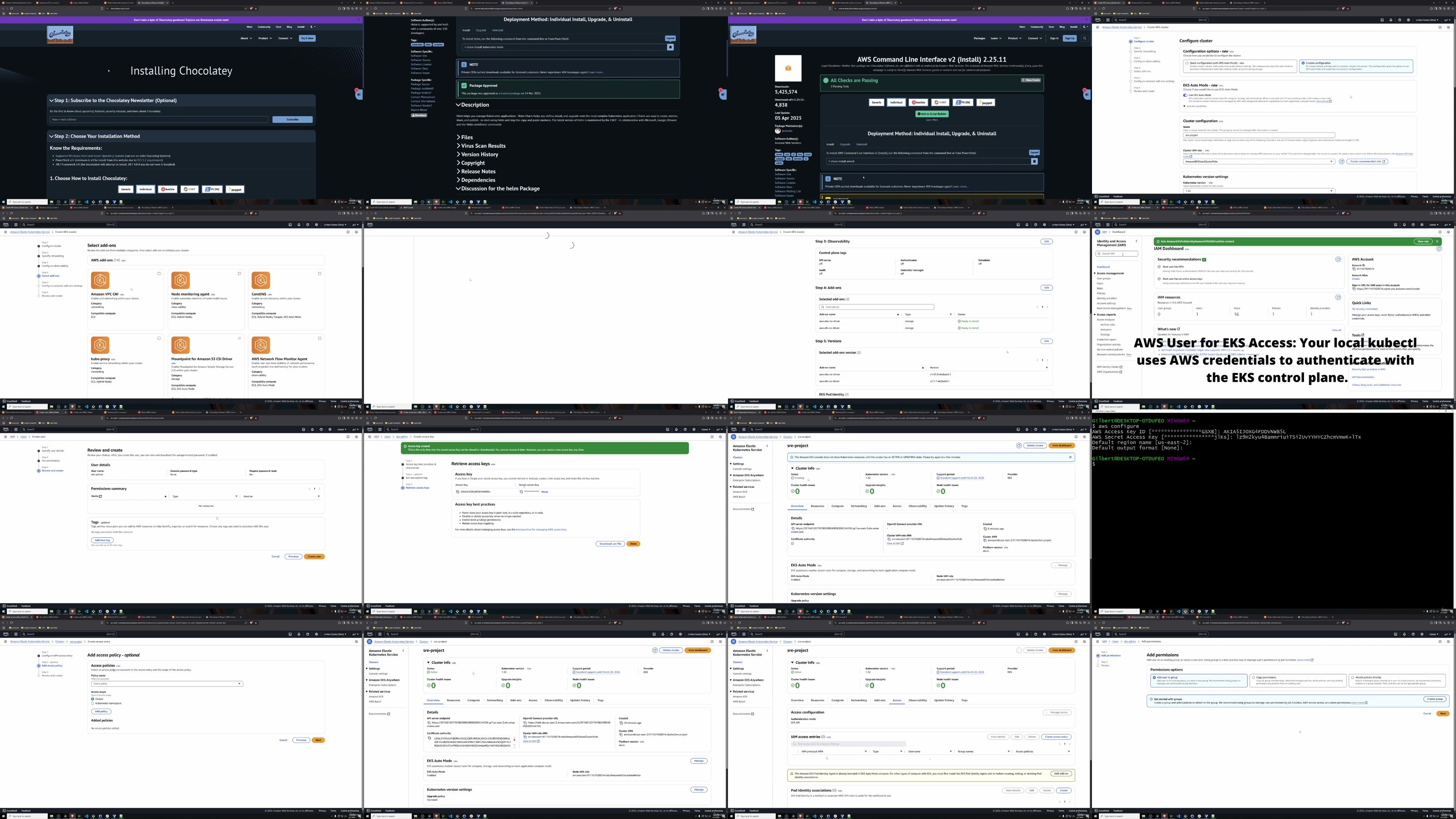Open Docs menu on Installing Chocolatey page
Screen dimensions: 1456x819
[278, 26]
